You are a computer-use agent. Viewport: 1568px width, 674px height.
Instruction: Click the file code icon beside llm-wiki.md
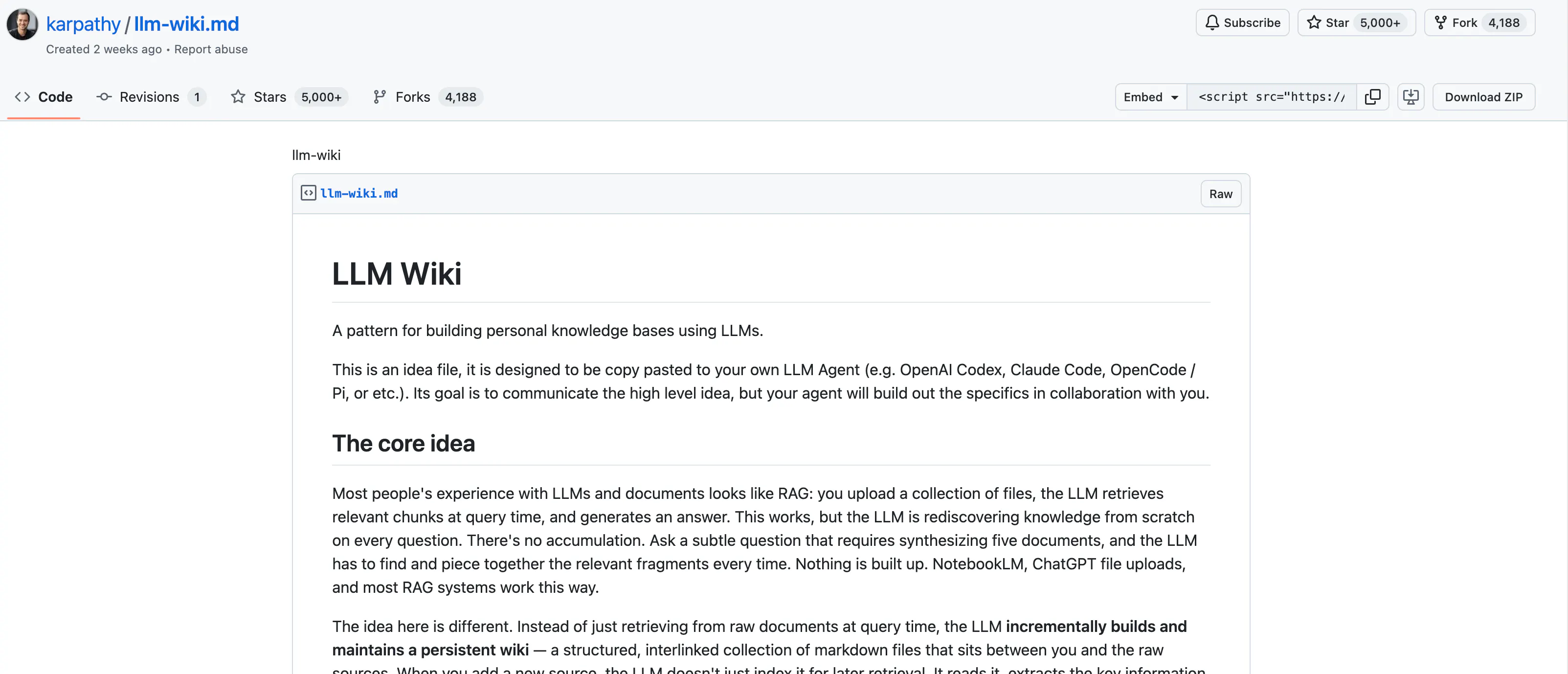[309, 193]
